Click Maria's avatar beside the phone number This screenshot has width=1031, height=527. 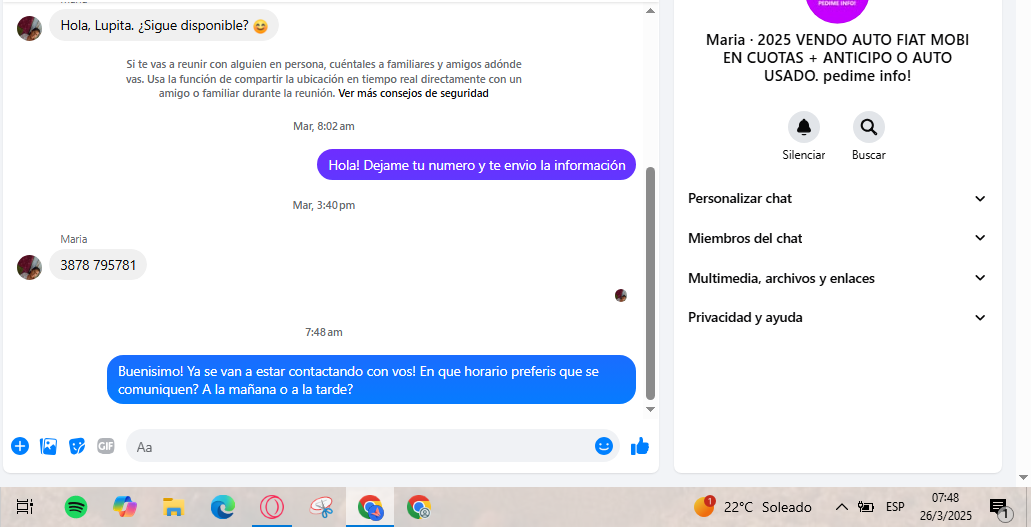29,267
